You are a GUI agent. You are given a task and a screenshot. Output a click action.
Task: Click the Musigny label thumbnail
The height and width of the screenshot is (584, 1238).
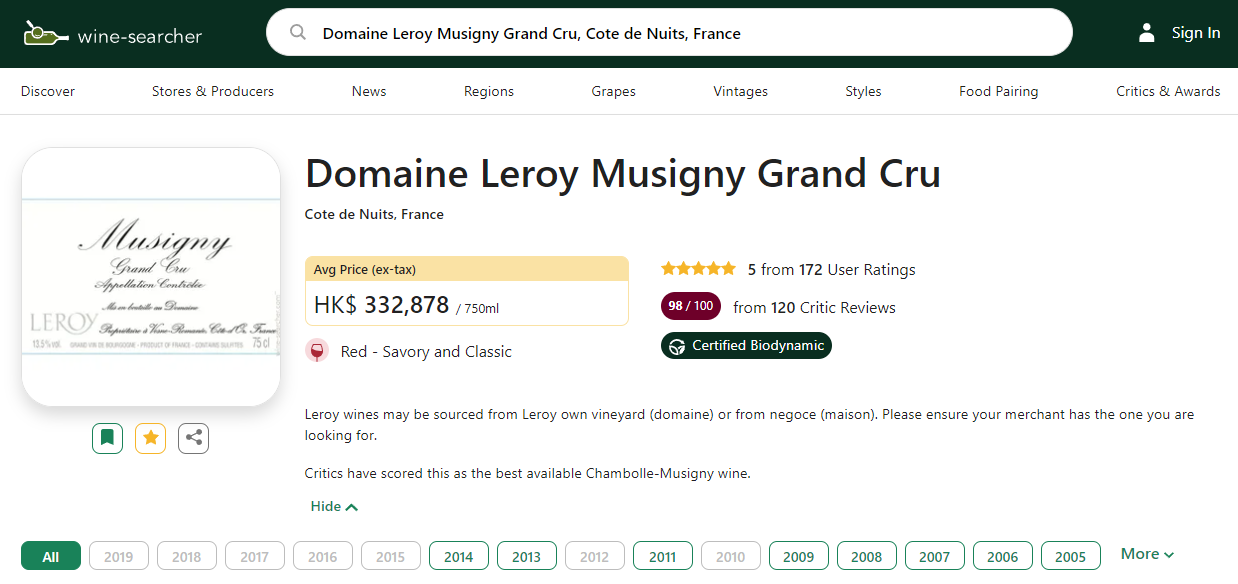tap(150, 277)
